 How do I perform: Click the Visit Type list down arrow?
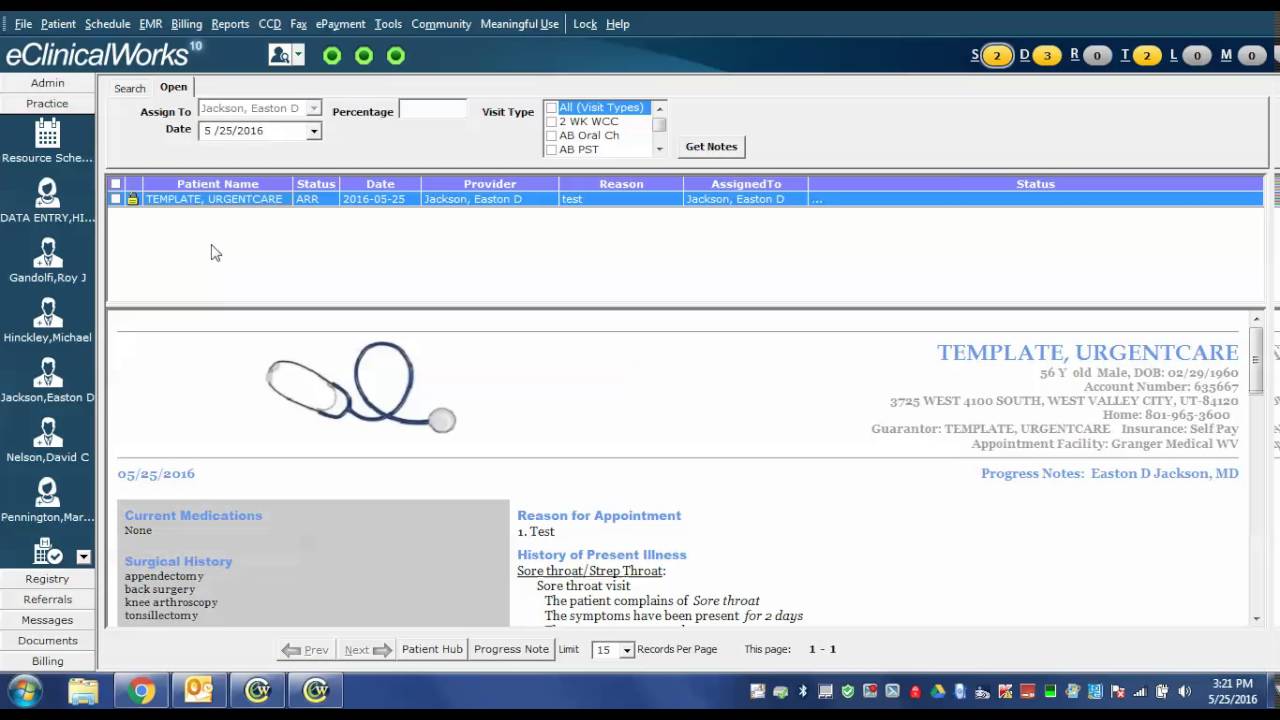pos(659,149)
